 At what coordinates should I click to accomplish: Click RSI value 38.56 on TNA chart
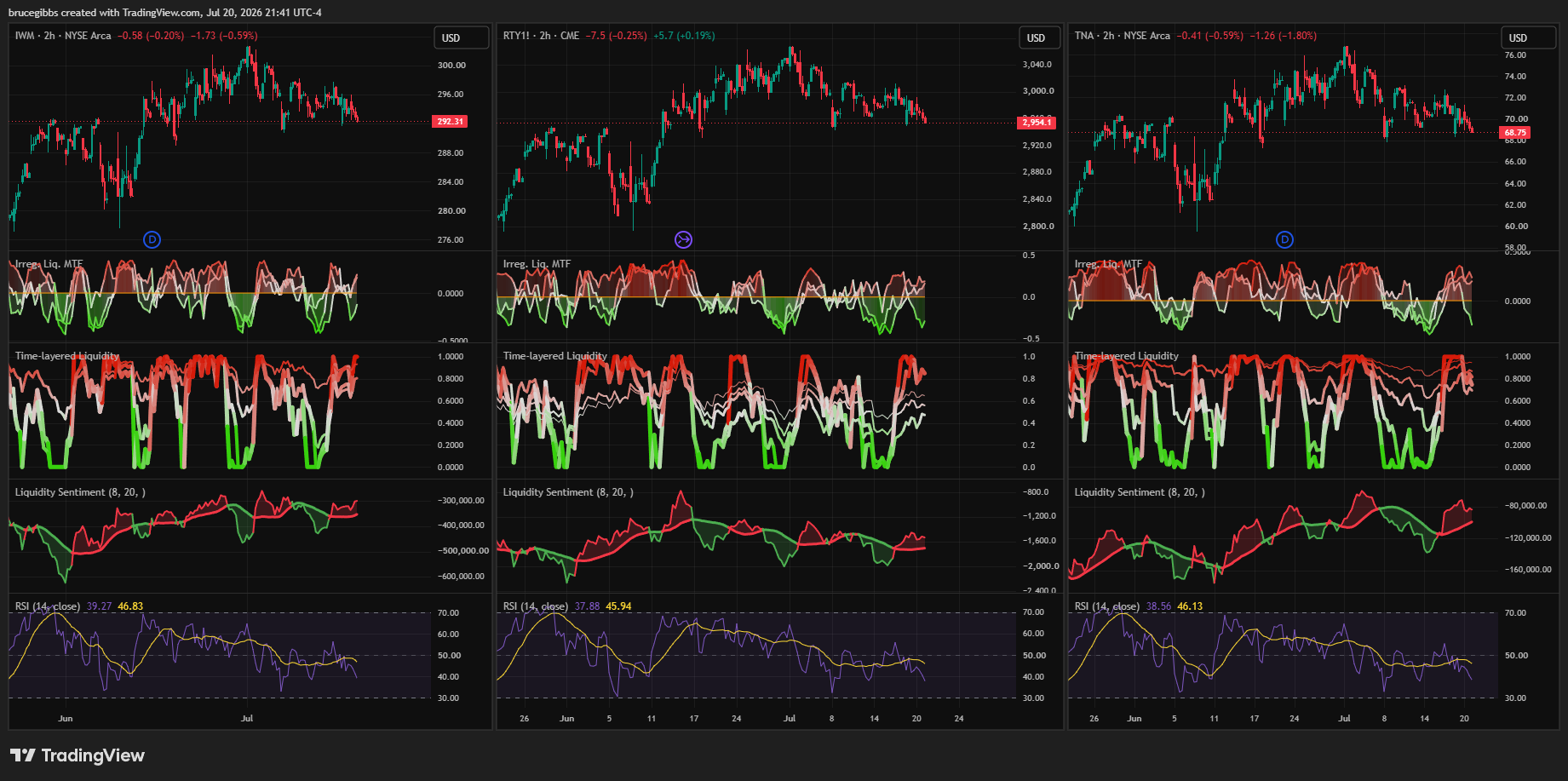tap(1159, 606)
